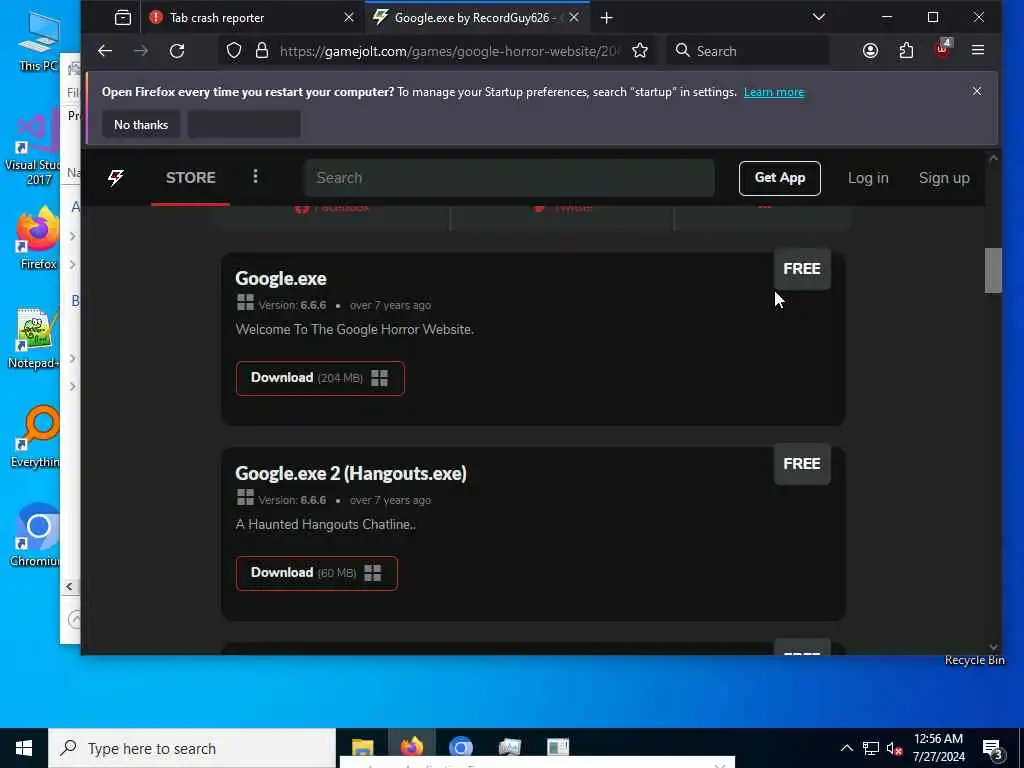Open Firefox account icon
Viewport: 1024px width, 768px height.
pyautogui.click(x=870, y=51)
